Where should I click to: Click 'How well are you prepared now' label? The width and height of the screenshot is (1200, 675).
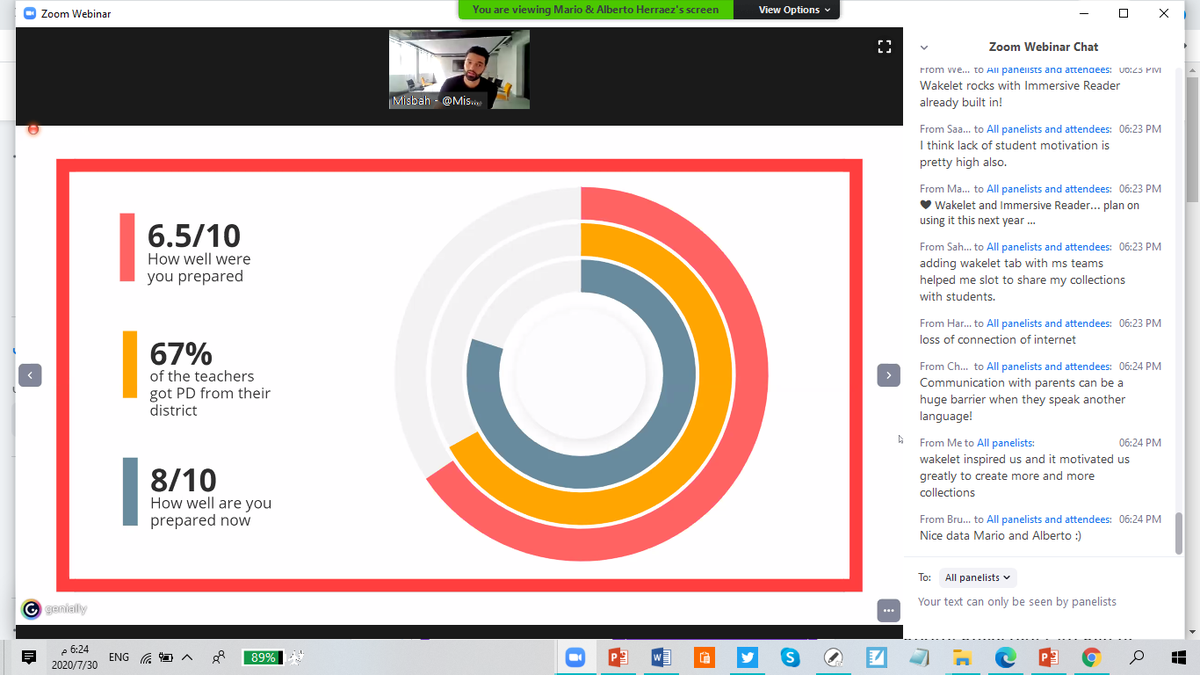(x=211, y=512)
